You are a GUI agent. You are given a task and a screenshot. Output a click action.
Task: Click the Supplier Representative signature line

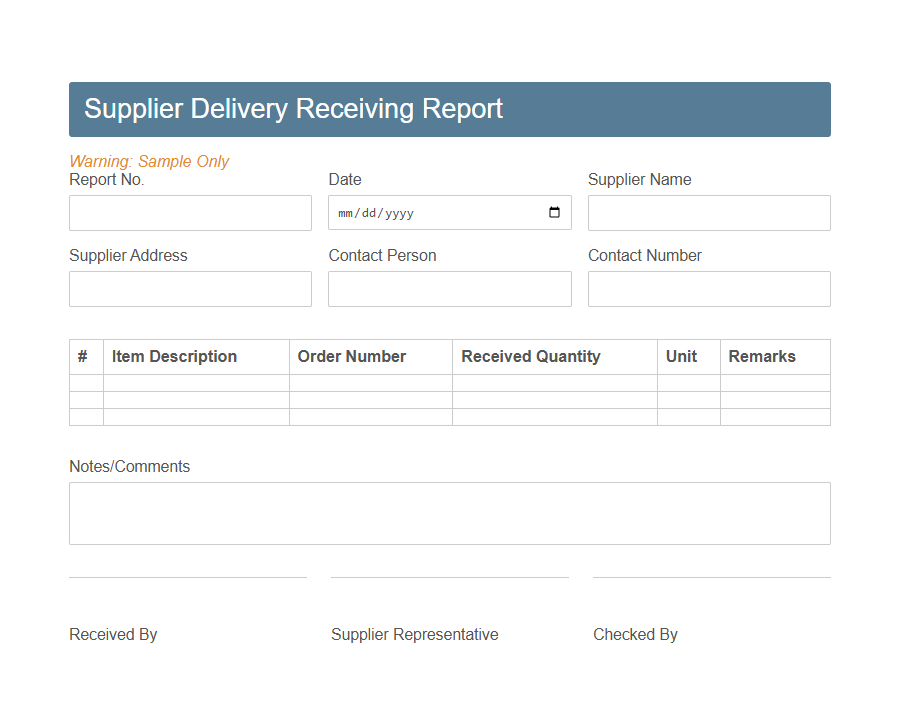449,577
